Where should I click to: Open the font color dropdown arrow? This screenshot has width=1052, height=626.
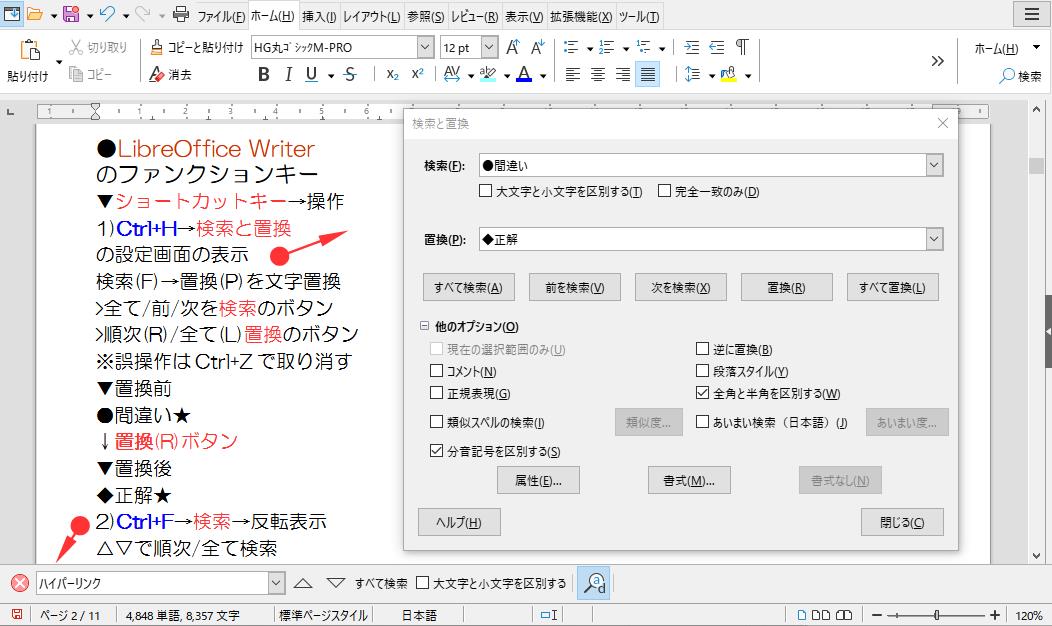(543, 76)
